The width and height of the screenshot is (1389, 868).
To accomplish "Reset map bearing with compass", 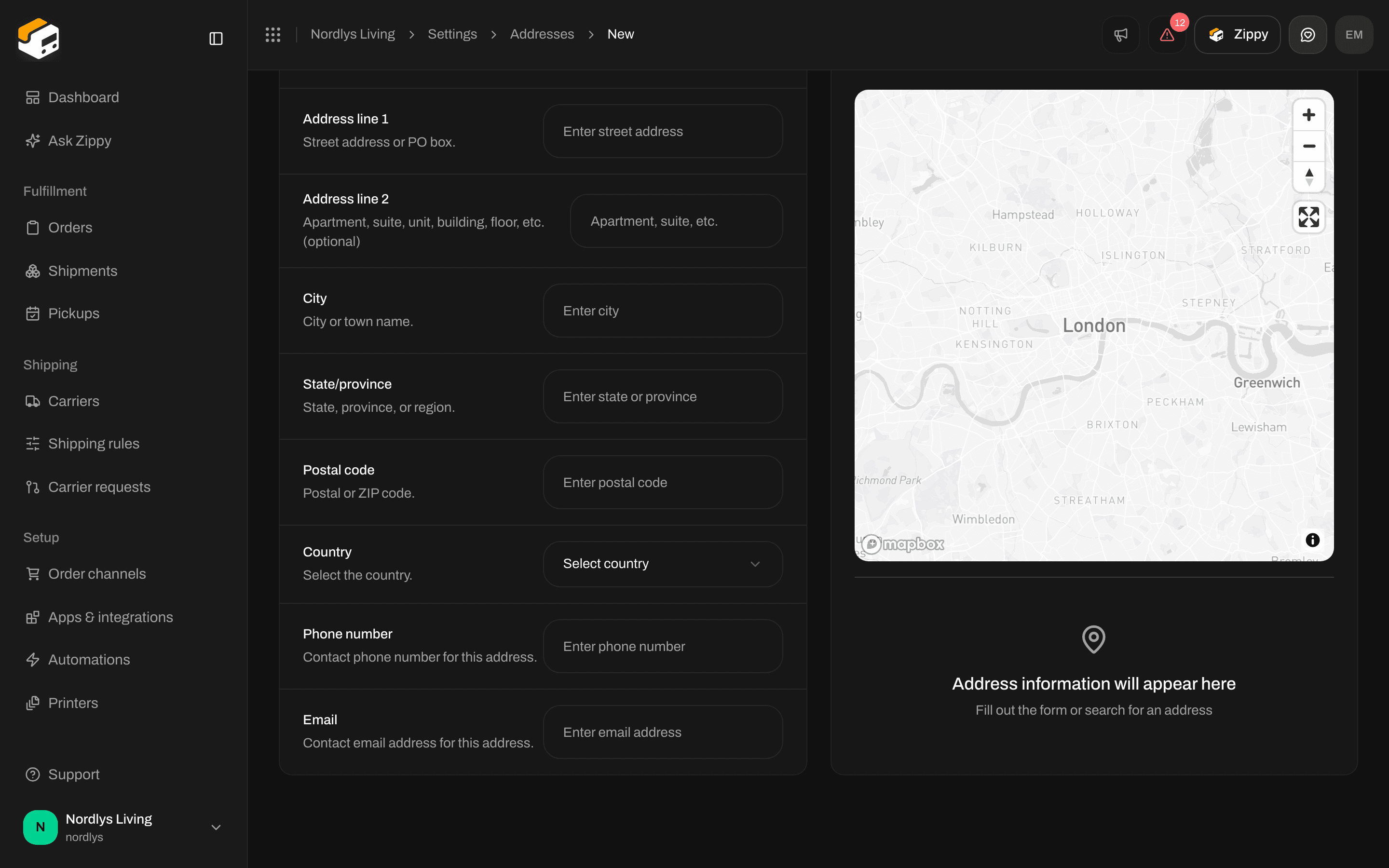I will point(1308,177).
